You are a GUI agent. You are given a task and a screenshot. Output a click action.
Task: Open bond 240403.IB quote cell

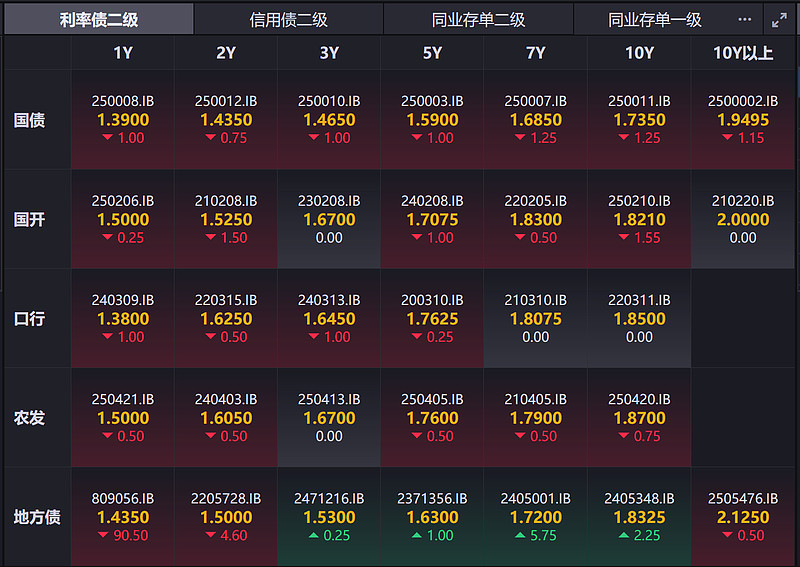tap(226, 417)
